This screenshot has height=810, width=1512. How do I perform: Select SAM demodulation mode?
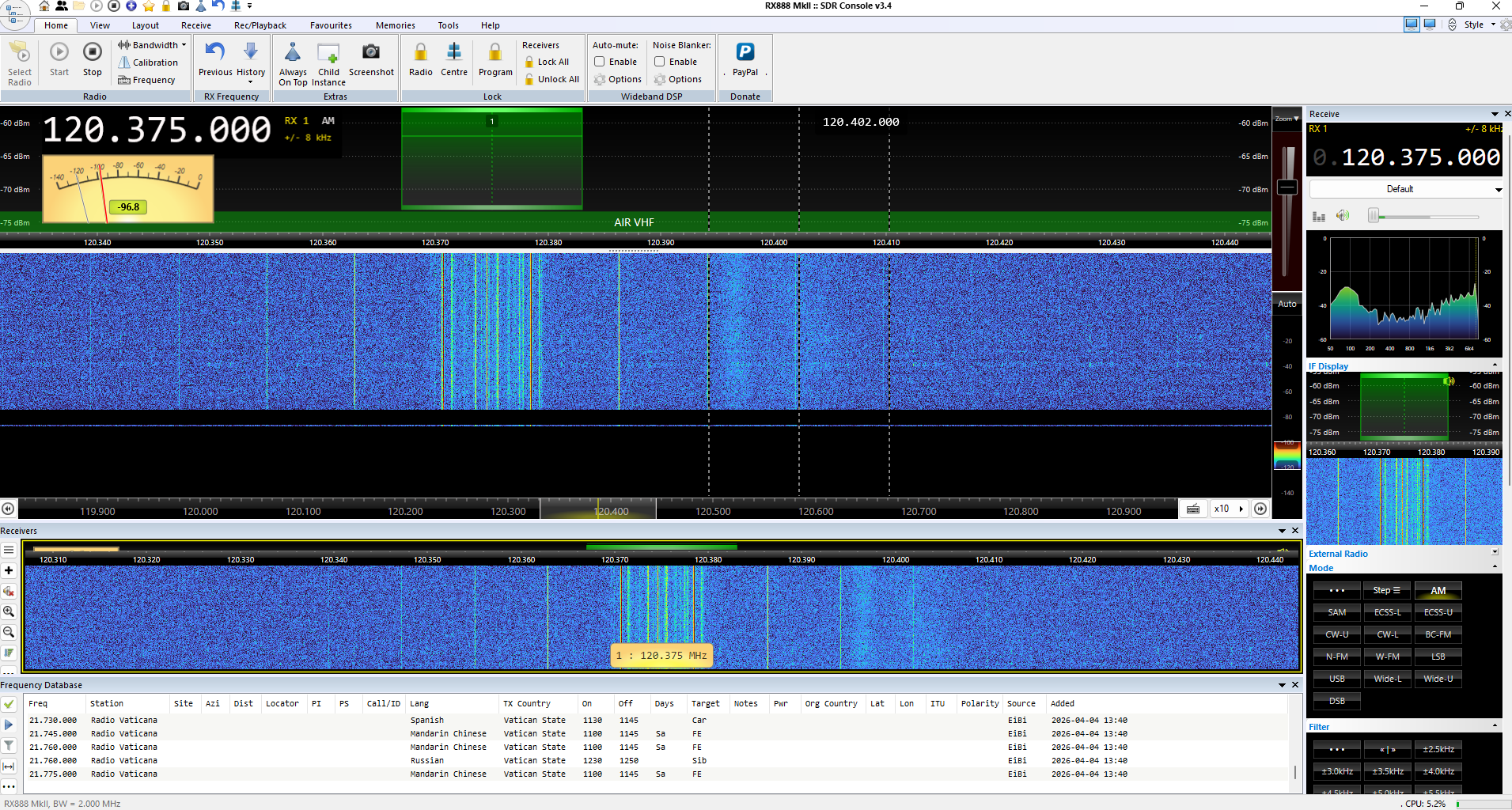pos(1337,613)
